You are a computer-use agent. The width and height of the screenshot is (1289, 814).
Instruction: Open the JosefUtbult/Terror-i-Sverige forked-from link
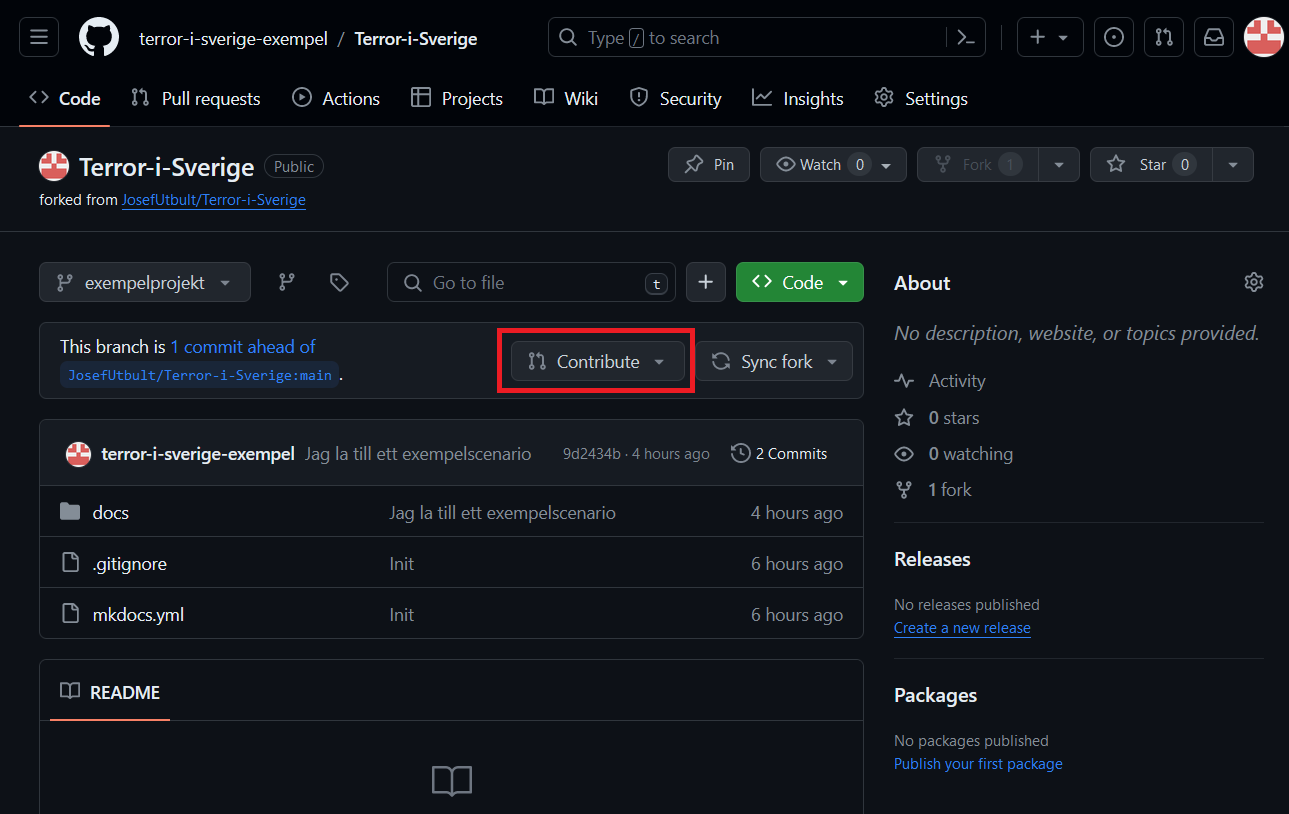pos(214,200)
